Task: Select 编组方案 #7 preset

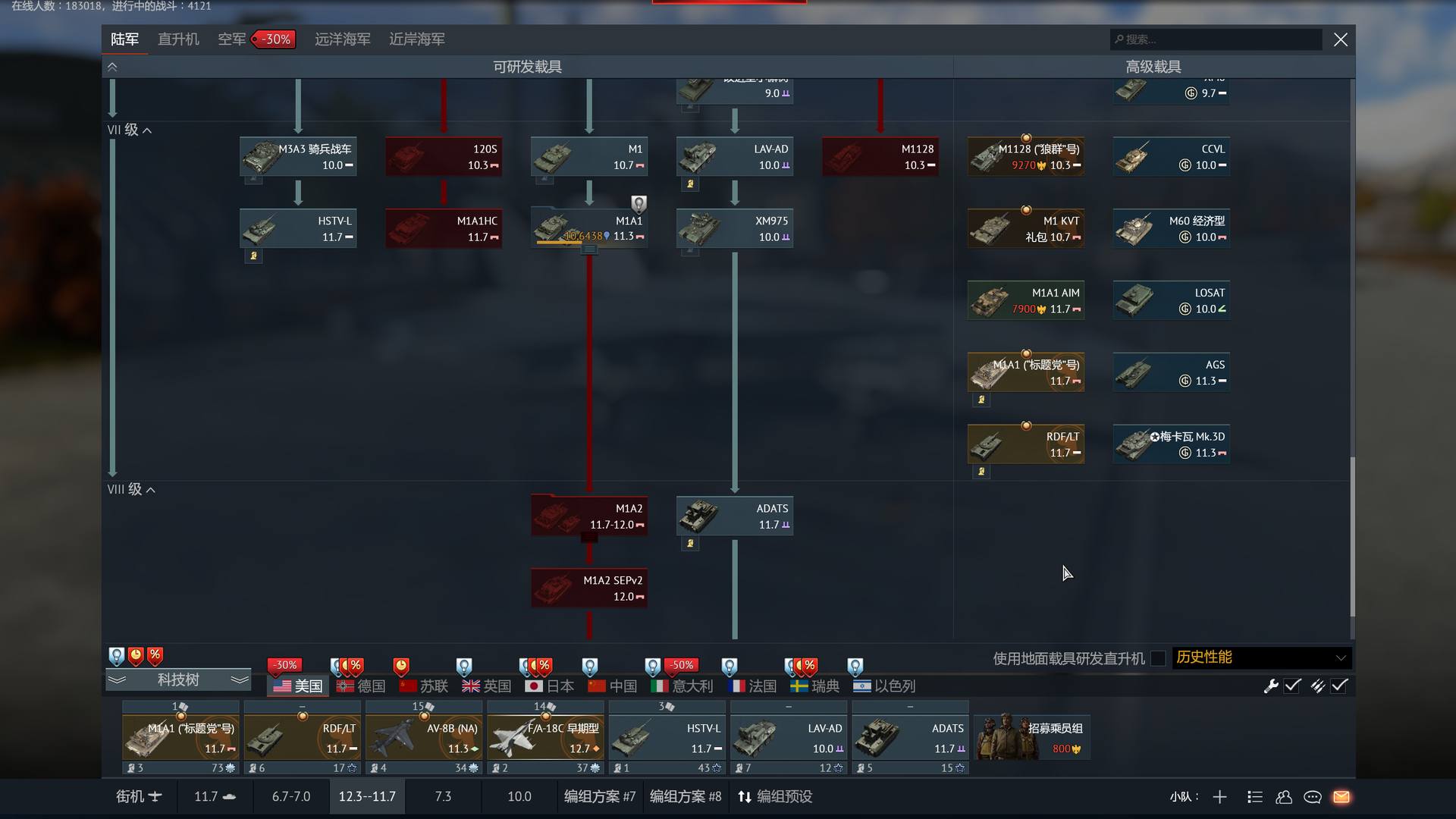Action: 600,796
